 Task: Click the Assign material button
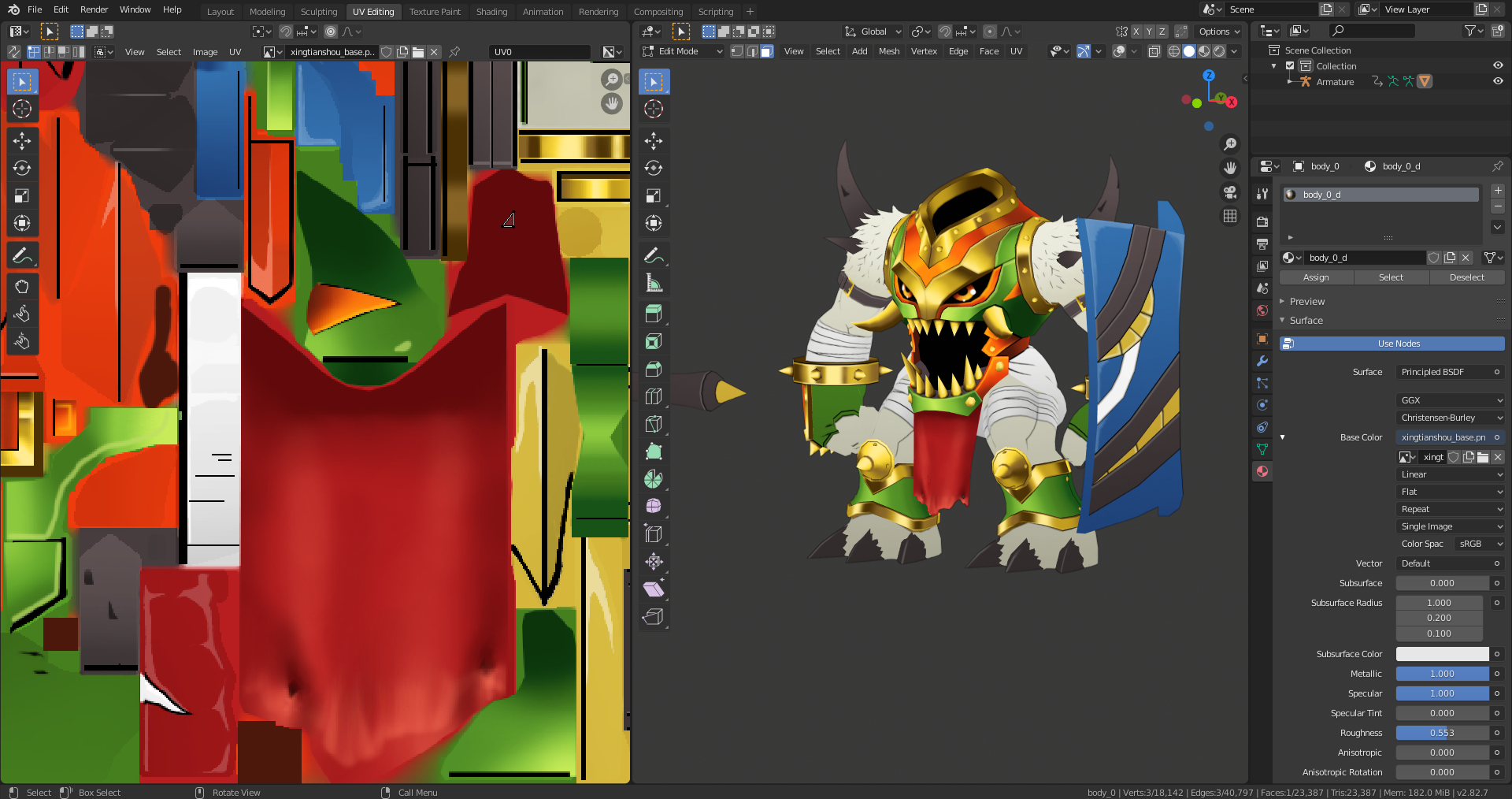tap(1316, 277)
